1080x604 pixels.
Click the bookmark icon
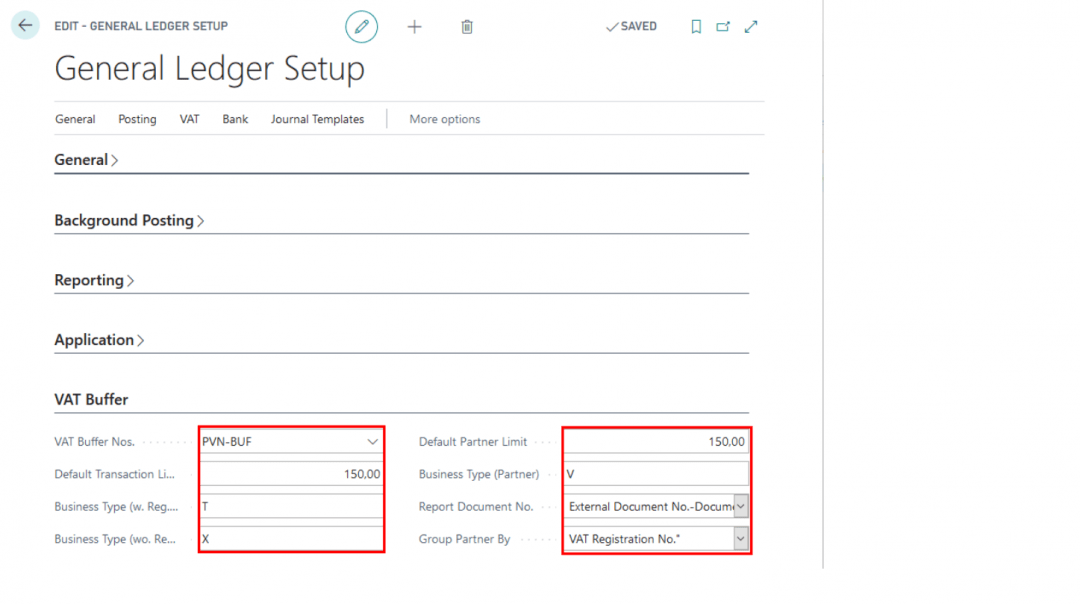pos(696,27)
